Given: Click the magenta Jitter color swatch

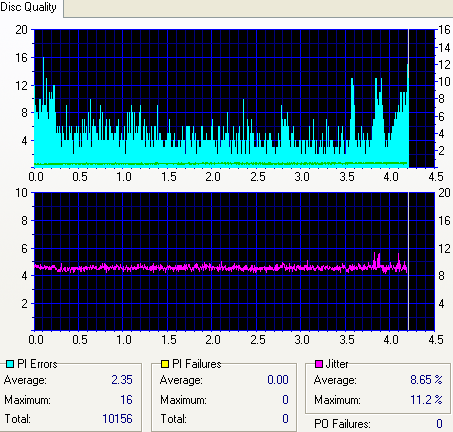Looking at the screenshot, I should pyautogui.click(x=319, y=364).
